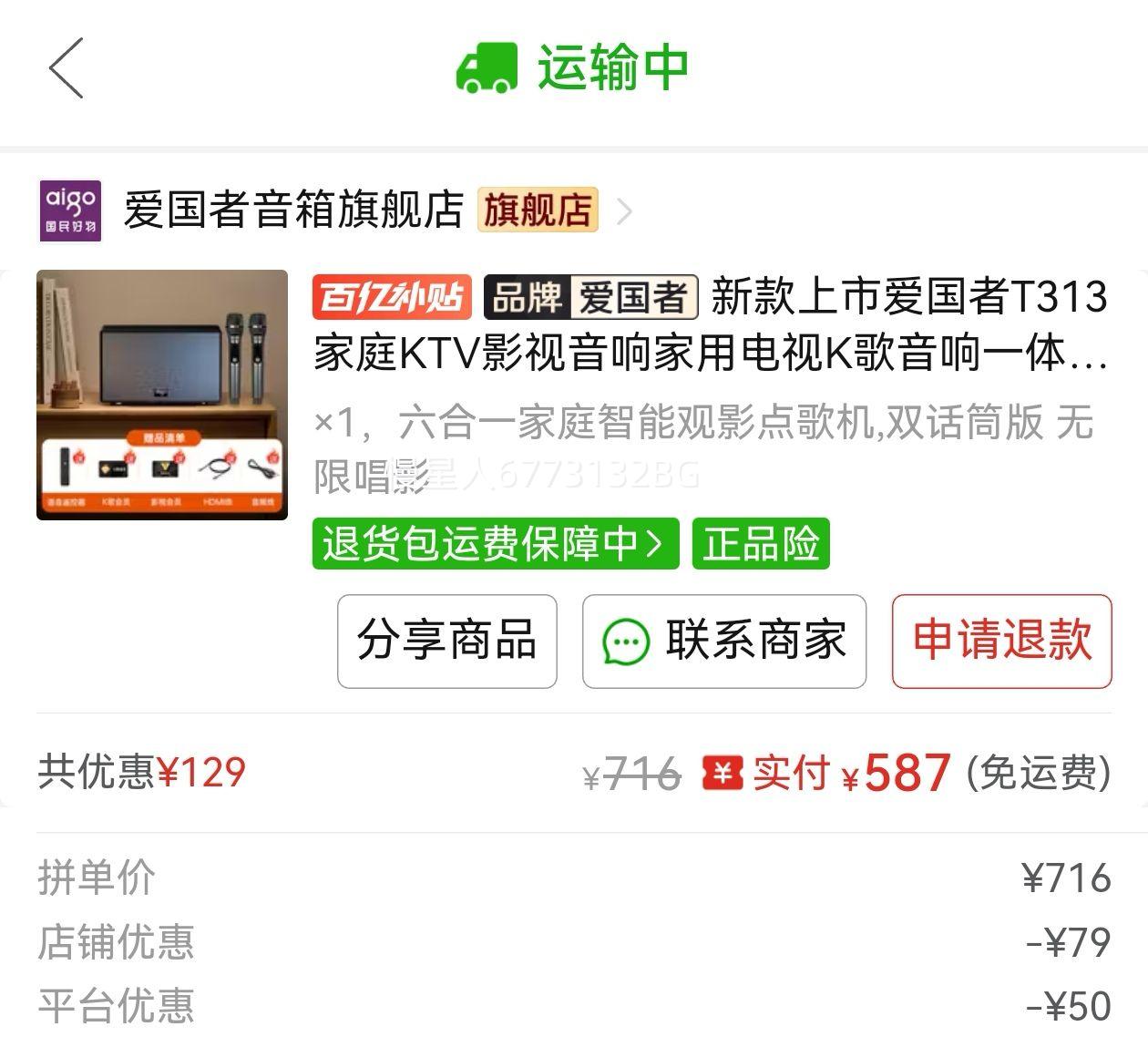The image size is (1148, 1037).
Task: Tap the red ¥ icon beside 实付
Action: coord(723,773)
